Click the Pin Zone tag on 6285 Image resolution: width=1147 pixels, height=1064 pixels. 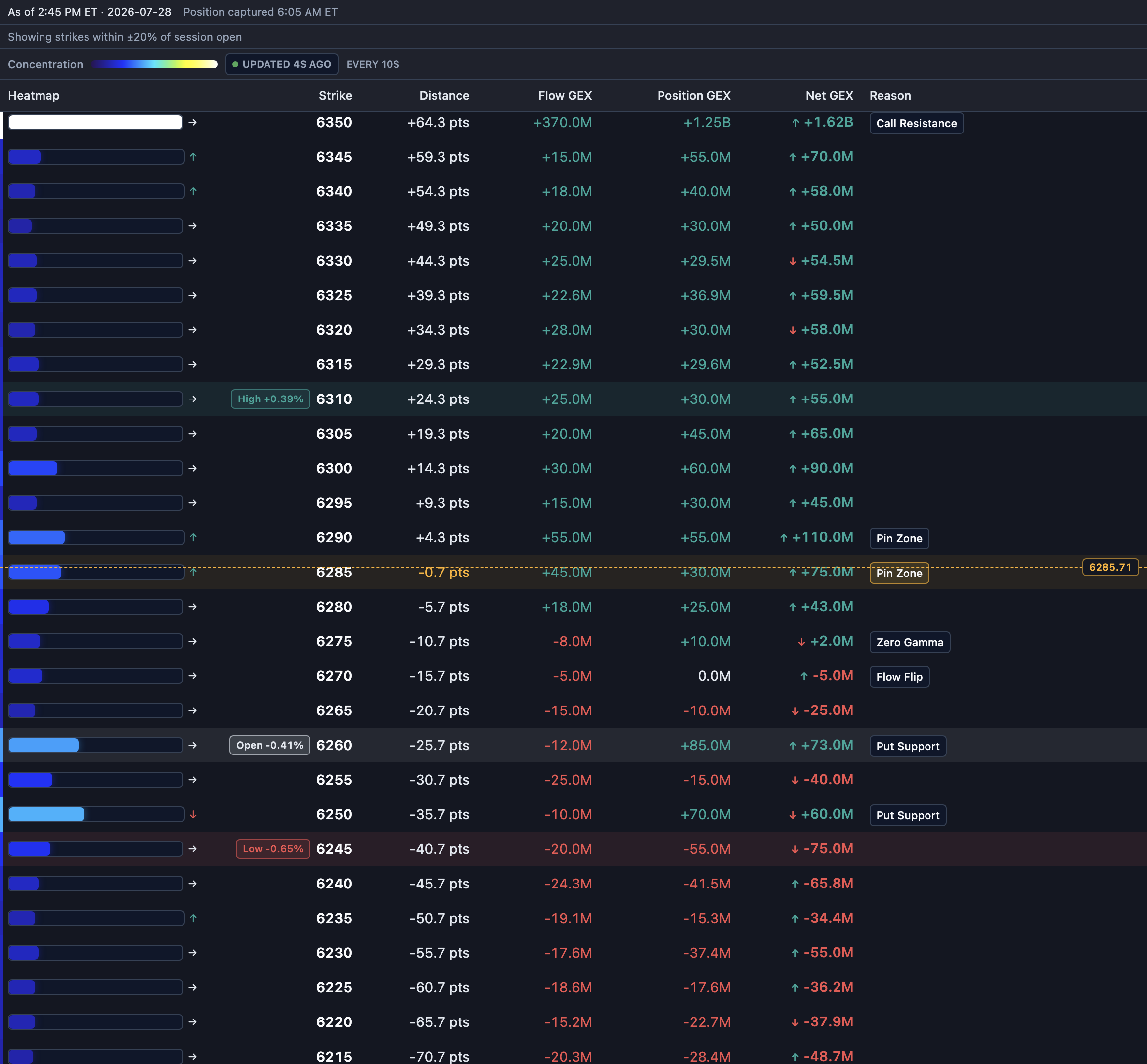coord(899,573)
